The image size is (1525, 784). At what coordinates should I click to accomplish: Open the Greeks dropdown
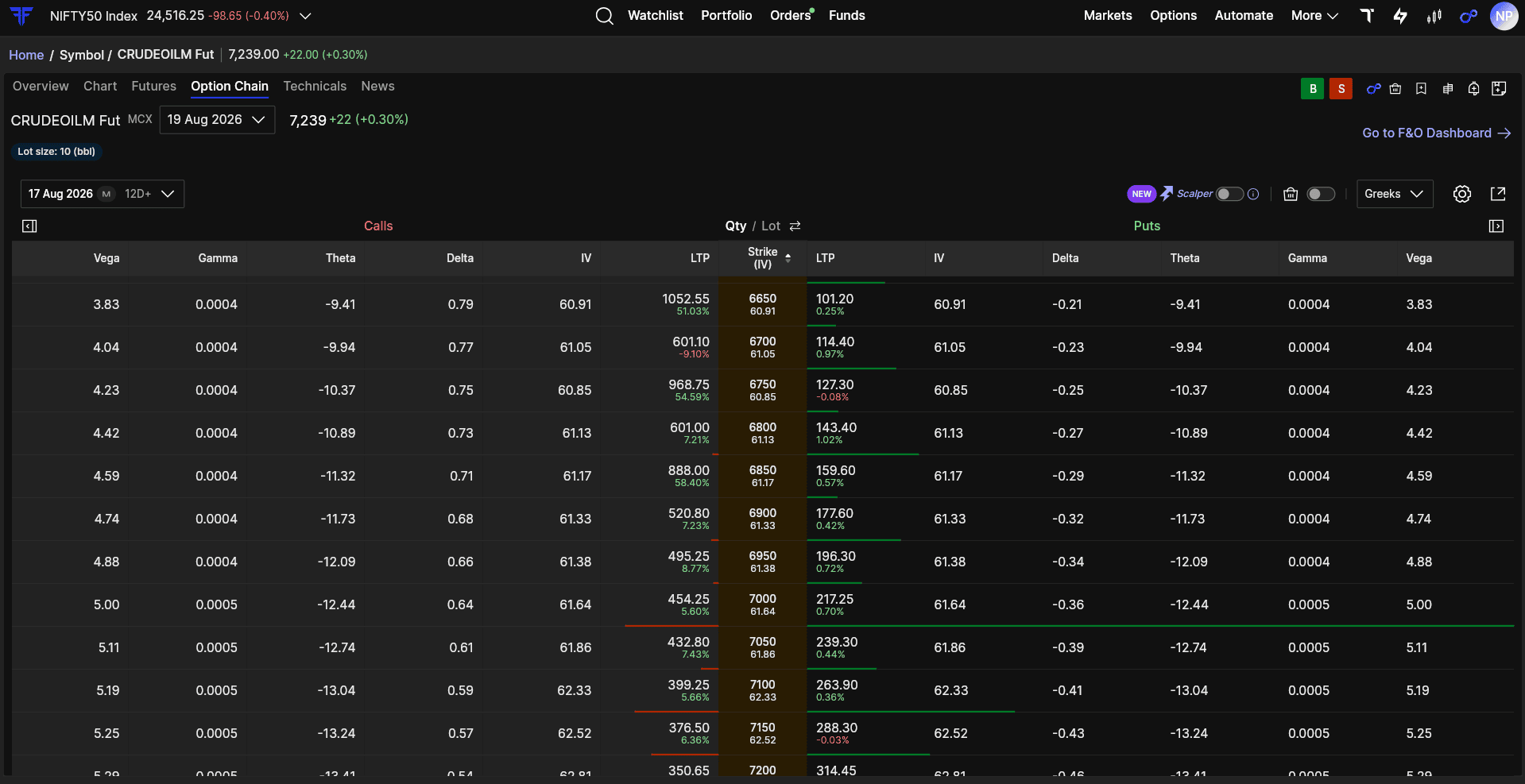(1394, 194)
